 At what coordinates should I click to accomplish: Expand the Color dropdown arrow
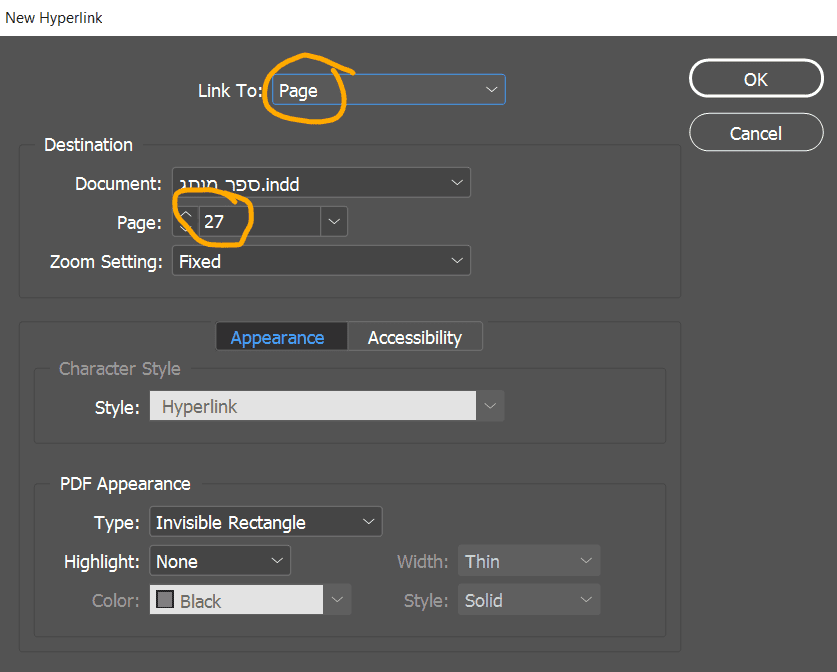[337, 600]
